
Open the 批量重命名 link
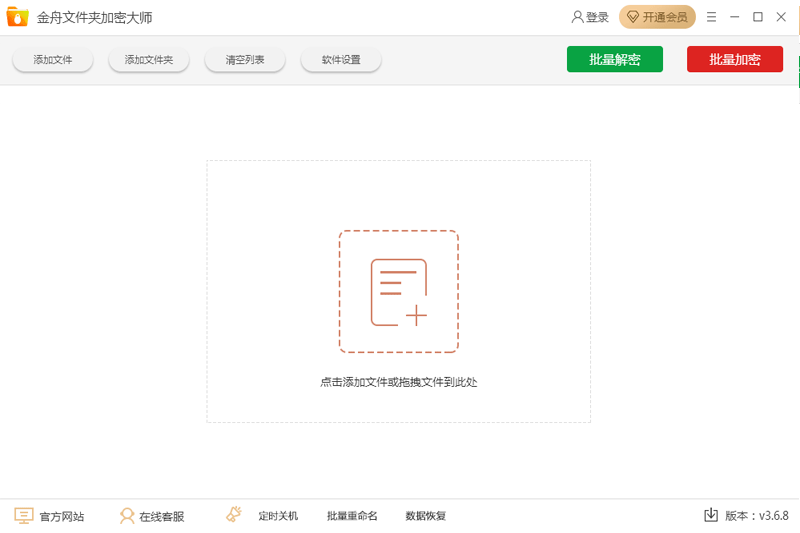coord(352,516)
